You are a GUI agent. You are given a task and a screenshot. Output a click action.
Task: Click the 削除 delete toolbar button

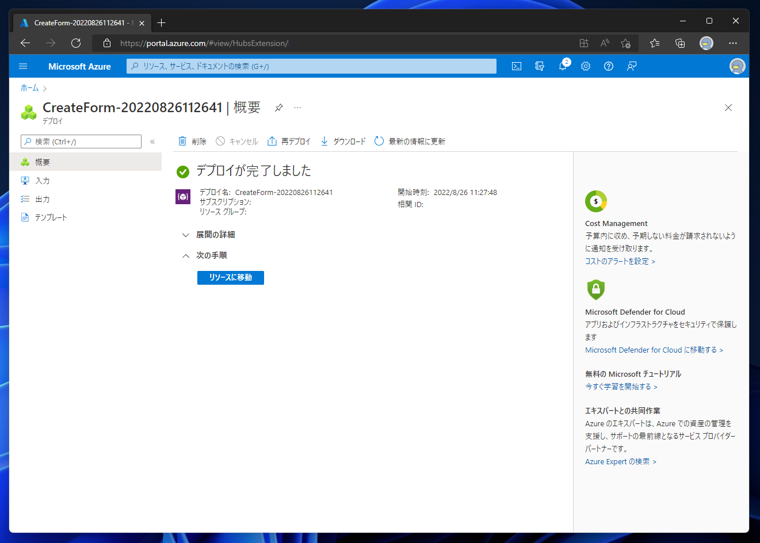pos(192,141)
